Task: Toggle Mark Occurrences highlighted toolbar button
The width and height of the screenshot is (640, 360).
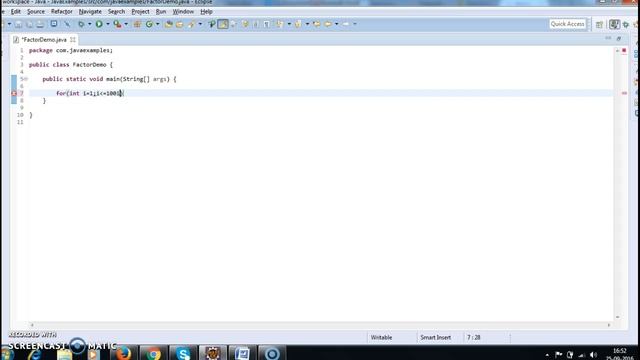Action: (x=223, y=24)
